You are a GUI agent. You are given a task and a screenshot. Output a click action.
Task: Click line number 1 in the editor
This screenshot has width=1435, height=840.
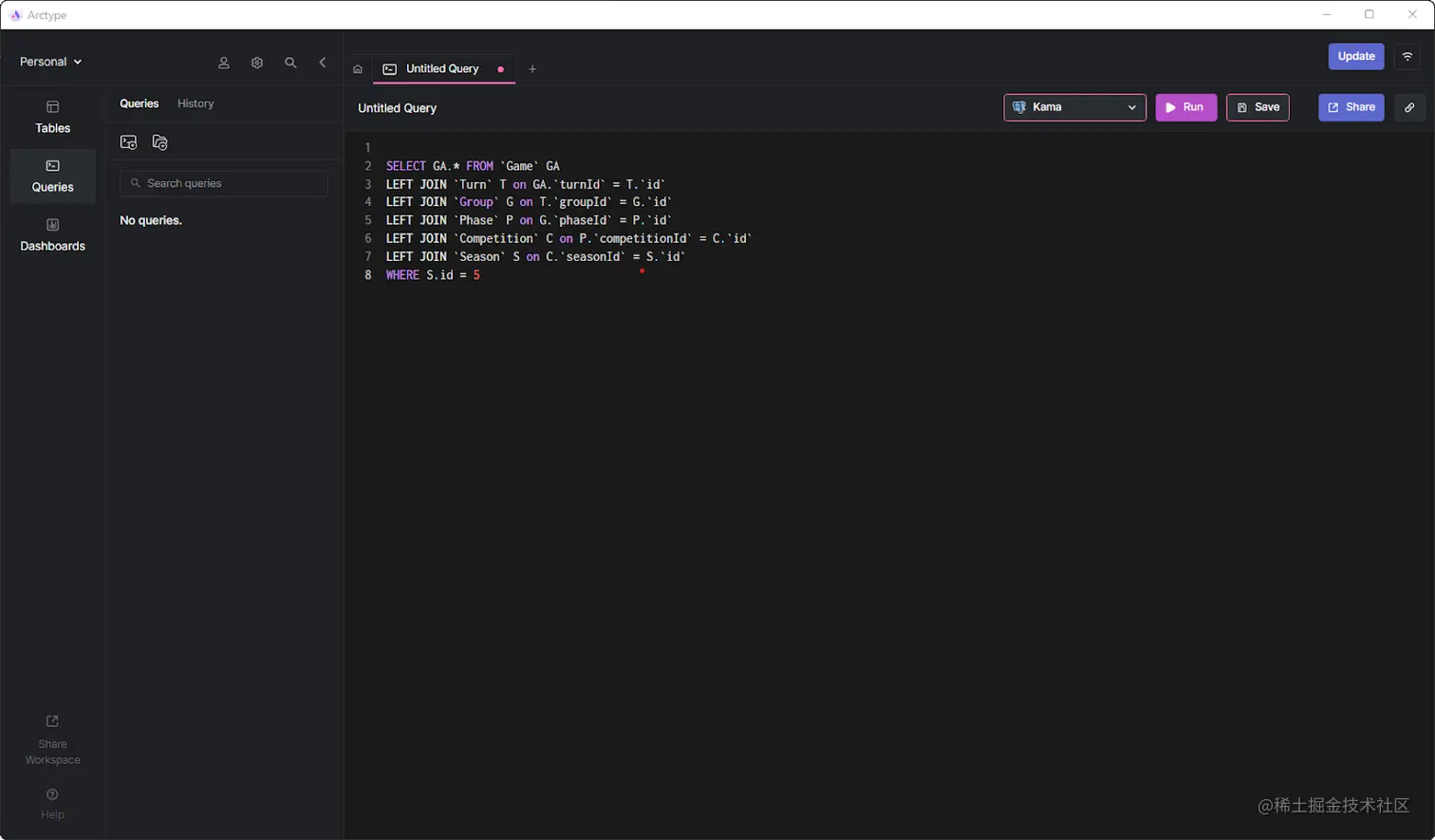pyautogui.click(x=368, y=148)
